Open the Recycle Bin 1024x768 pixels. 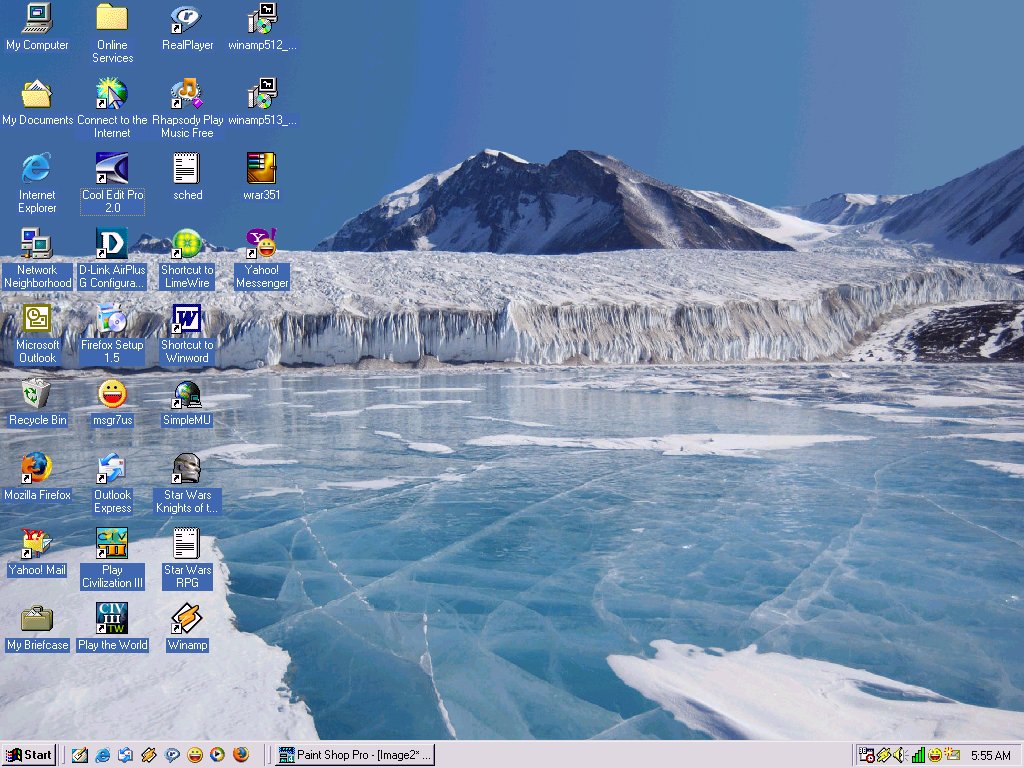tap(37, 395)
